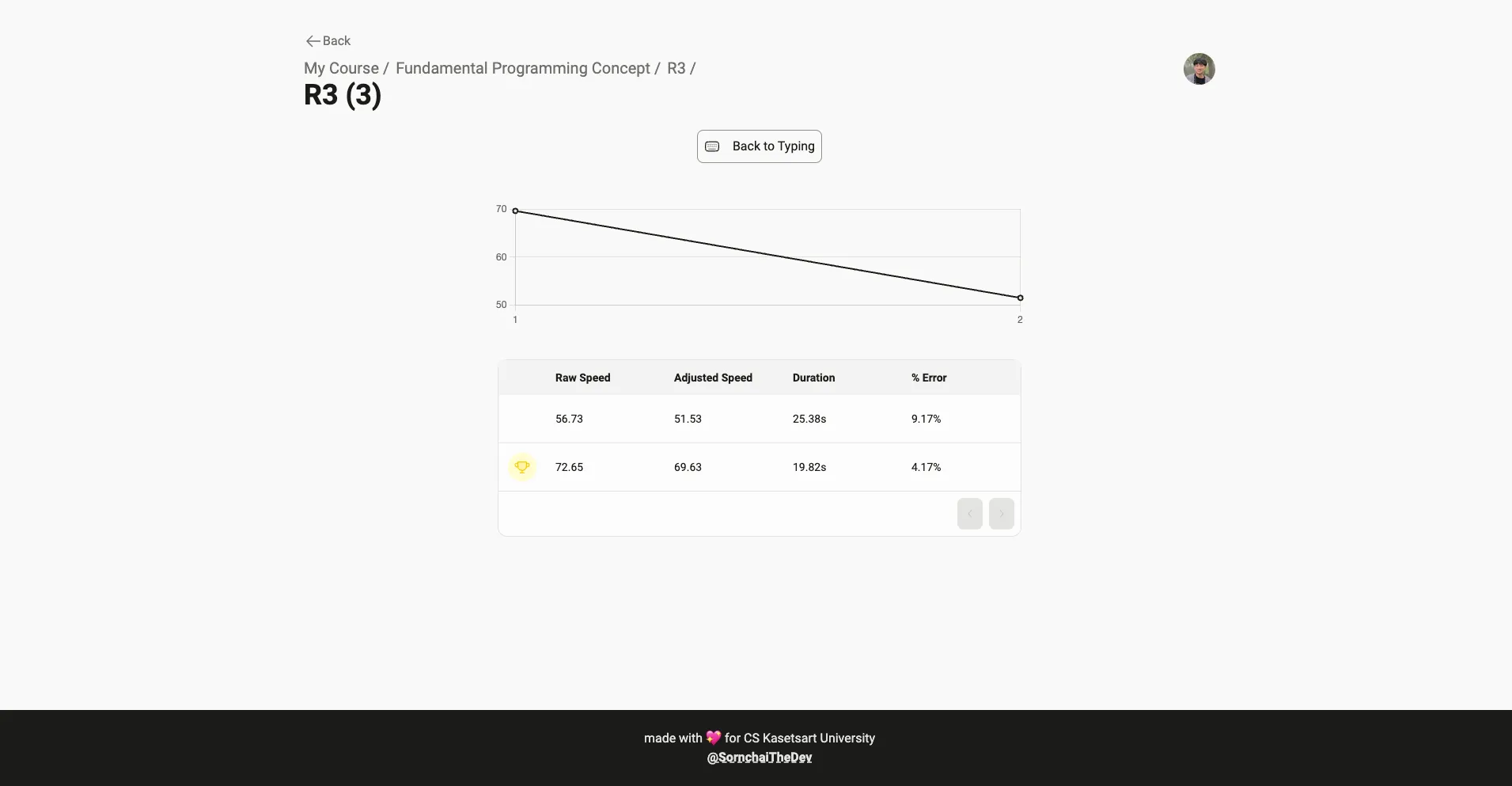Click Back to Typing button

(x=760, y=146)
